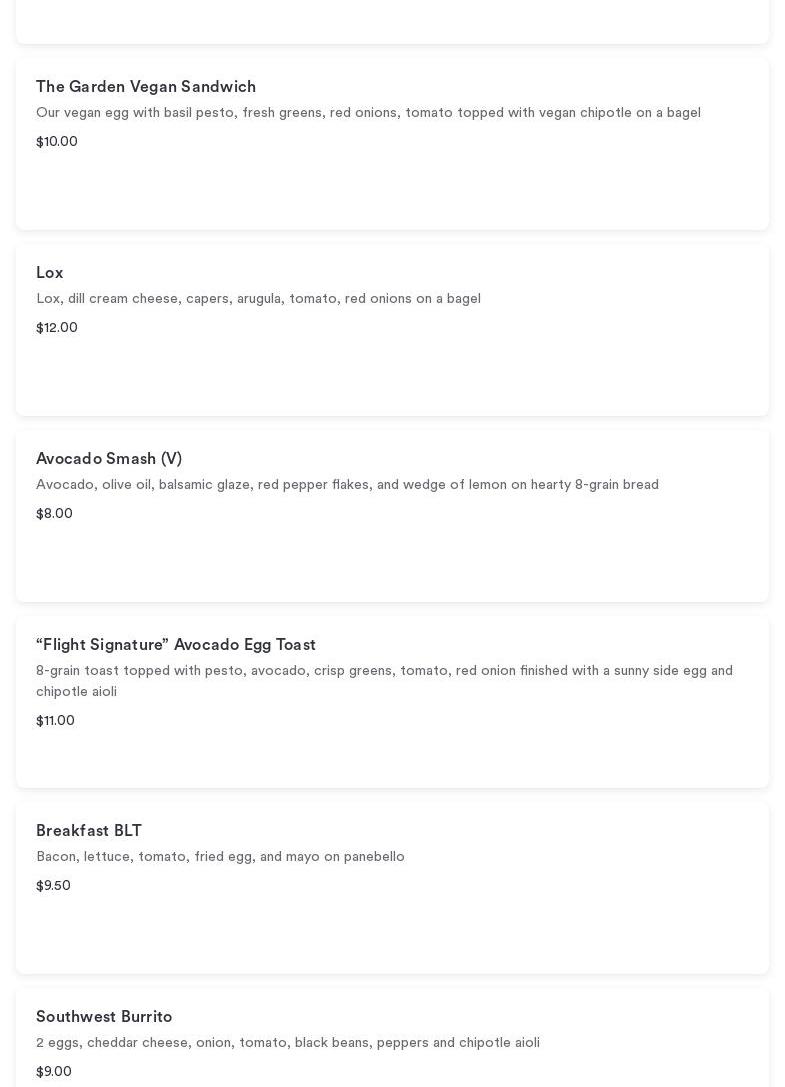Click the Avocado Egg Toast description text

(x=384, y=681)
